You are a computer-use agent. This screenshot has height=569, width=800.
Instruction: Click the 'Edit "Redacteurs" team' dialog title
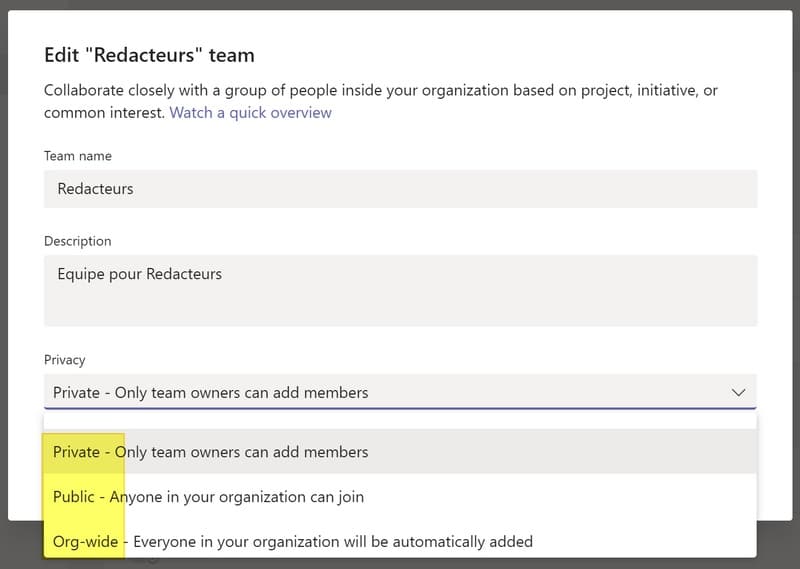[149, 55]
